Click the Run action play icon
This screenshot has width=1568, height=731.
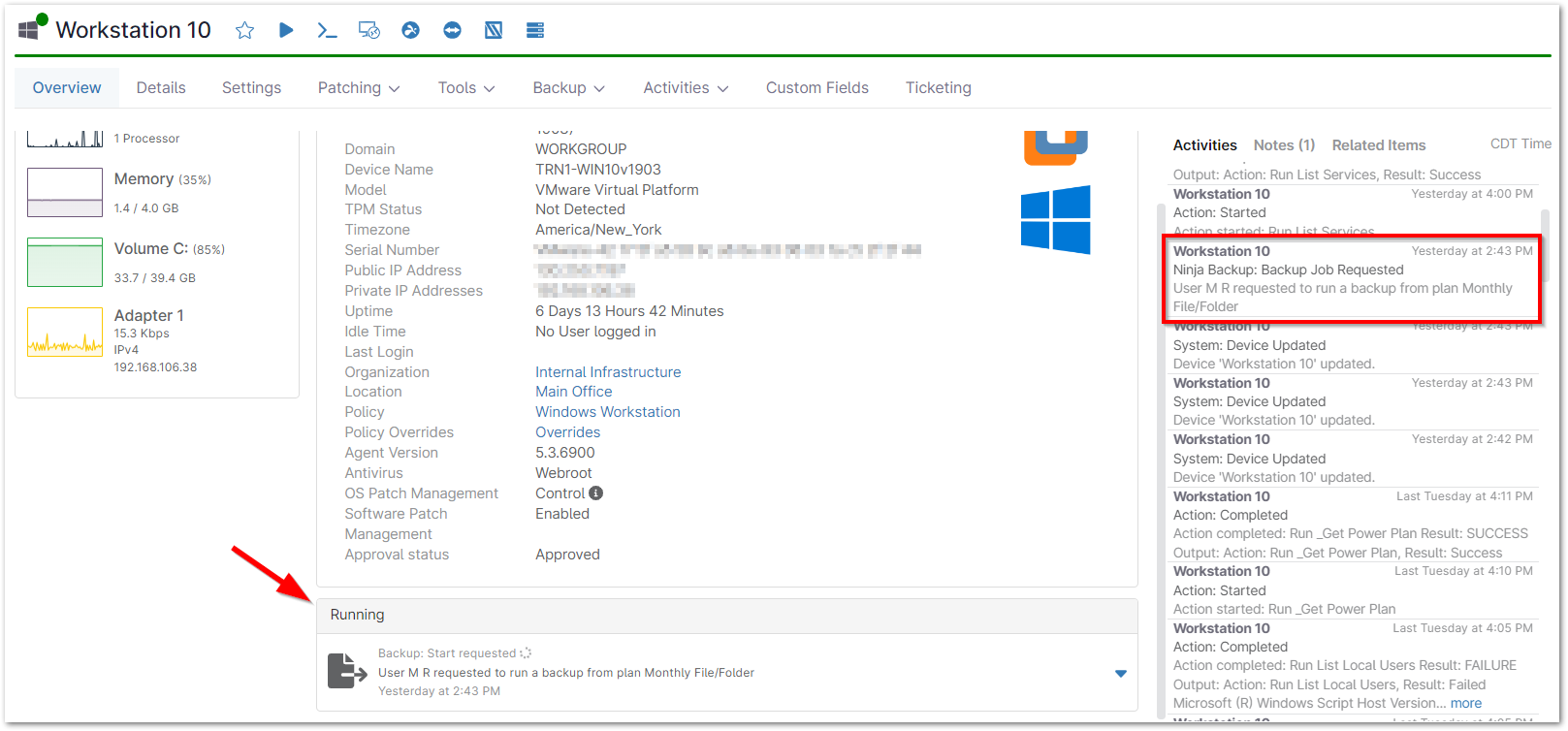click(x=286, y=30)
